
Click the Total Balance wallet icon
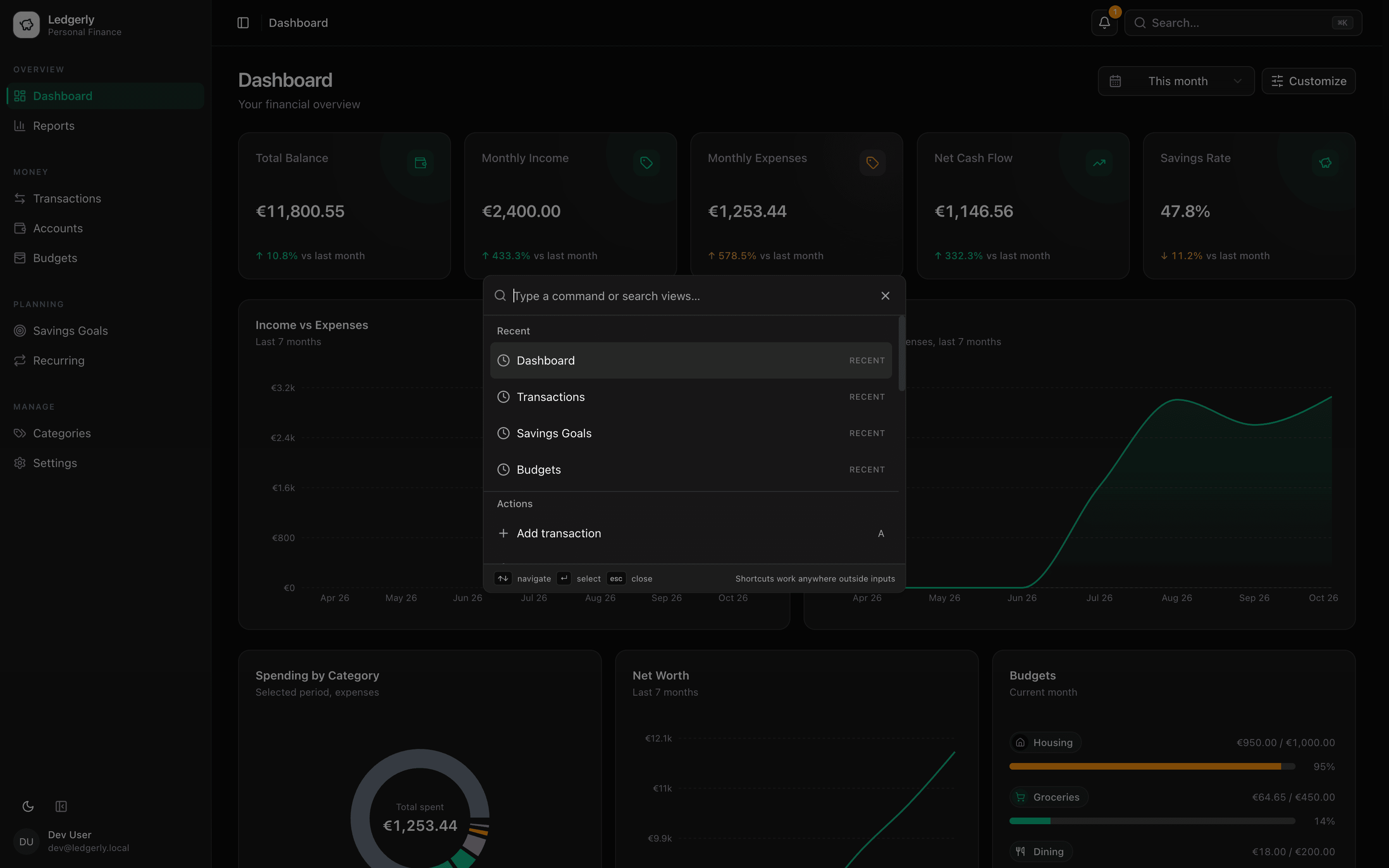point(421,163)
